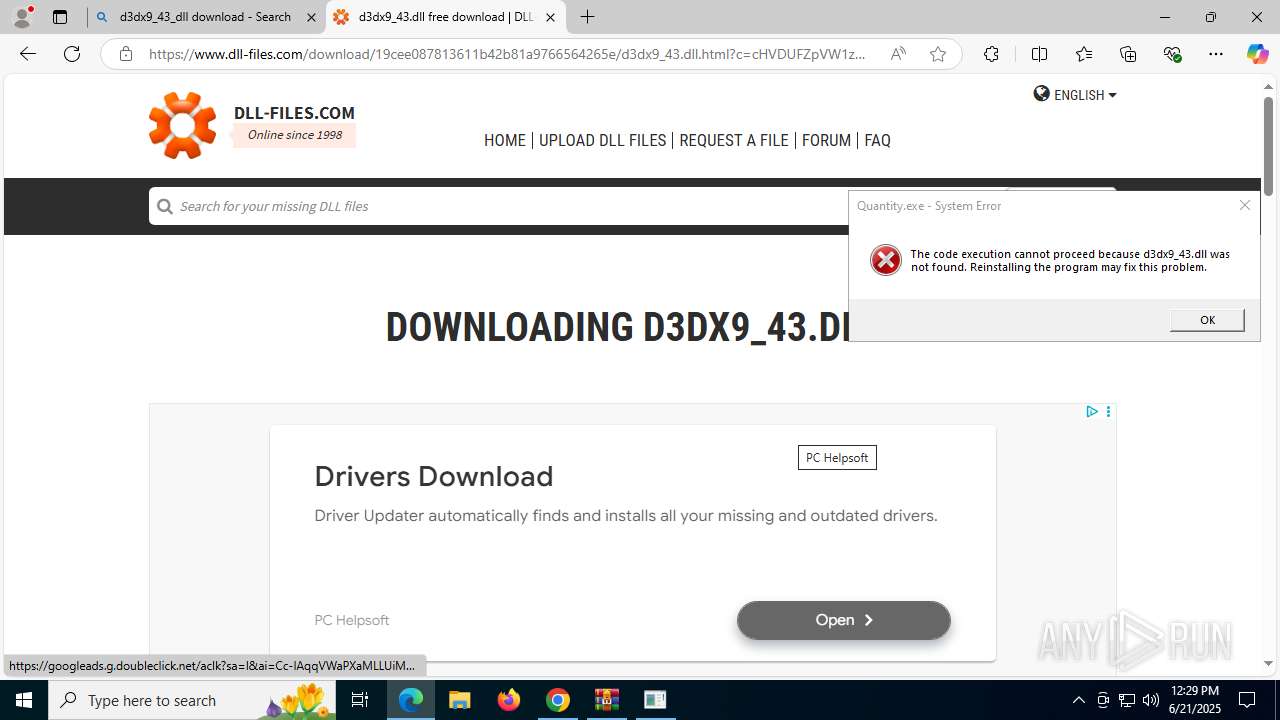Screen dimensions: 1280x720
Task: Open a new tab with plus button
Action: [x=588, y=17]
